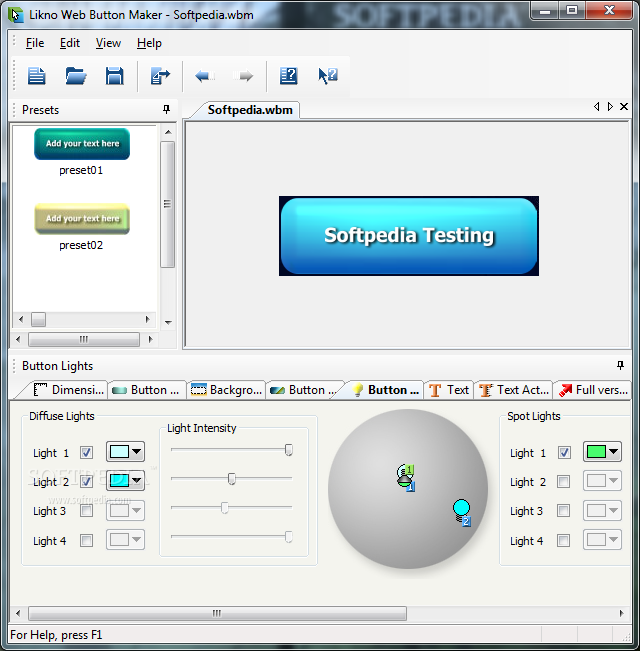Open the Full version tab

click(593, 390)
